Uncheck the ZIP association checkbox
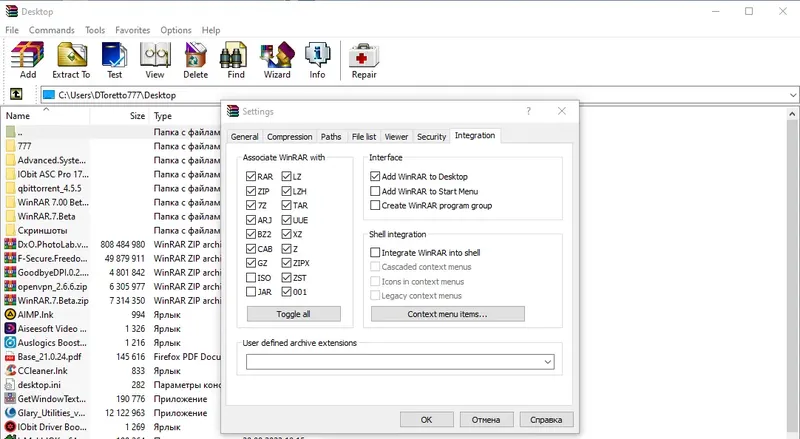 (251, 191)
